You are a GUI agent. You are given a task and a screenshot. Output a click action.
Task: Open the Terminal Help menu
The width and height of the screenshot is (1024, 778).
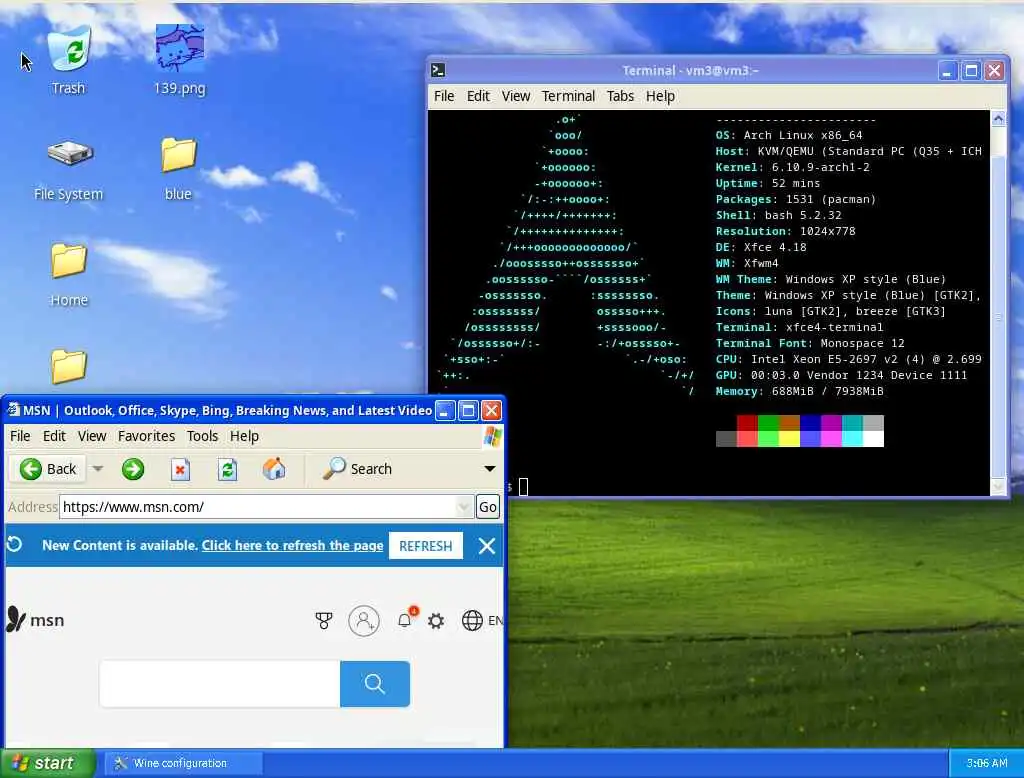click(x=660, y=96)
